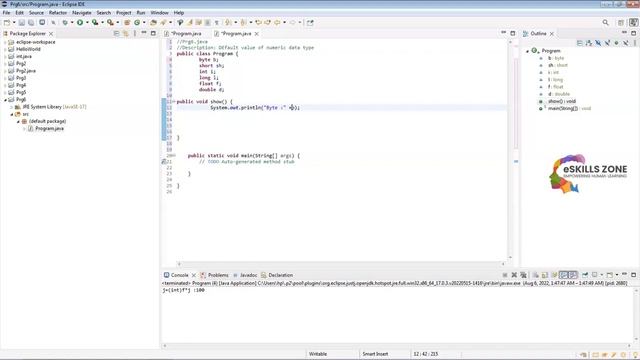Minimize the Package Explorer panel
This screenshot has height=360, width=640.
pyautogui.click(x=144, y=33)
